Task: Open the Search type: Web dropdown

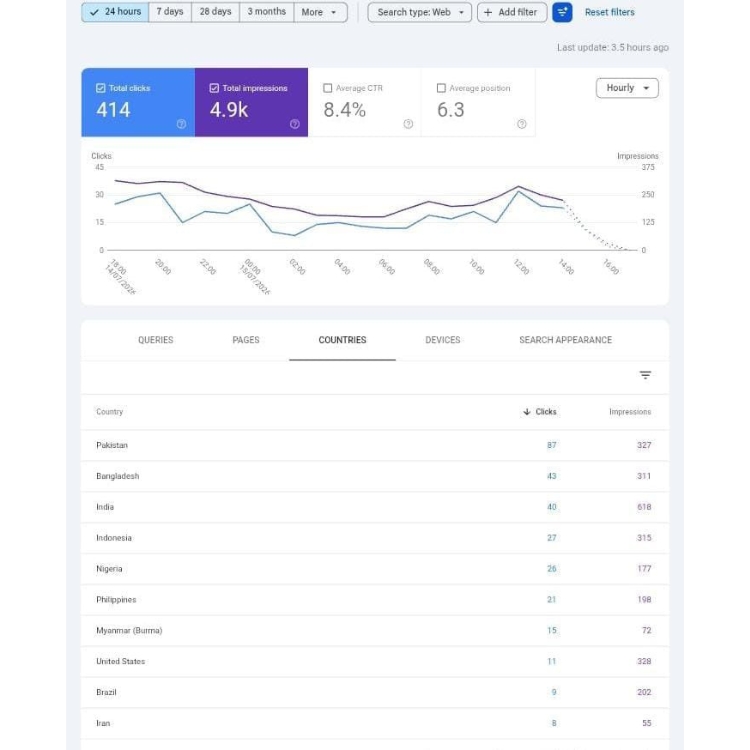Action: (419, 12)
